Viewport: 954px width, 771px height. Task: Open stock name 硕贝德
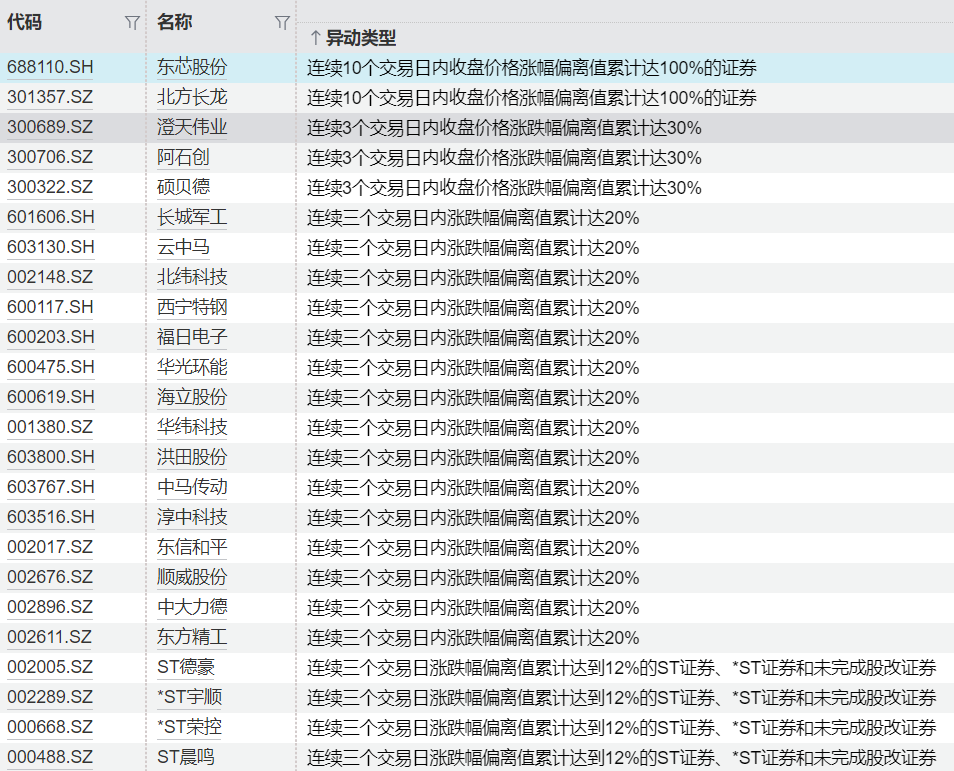pyautogui.click(x=183, y=187)
